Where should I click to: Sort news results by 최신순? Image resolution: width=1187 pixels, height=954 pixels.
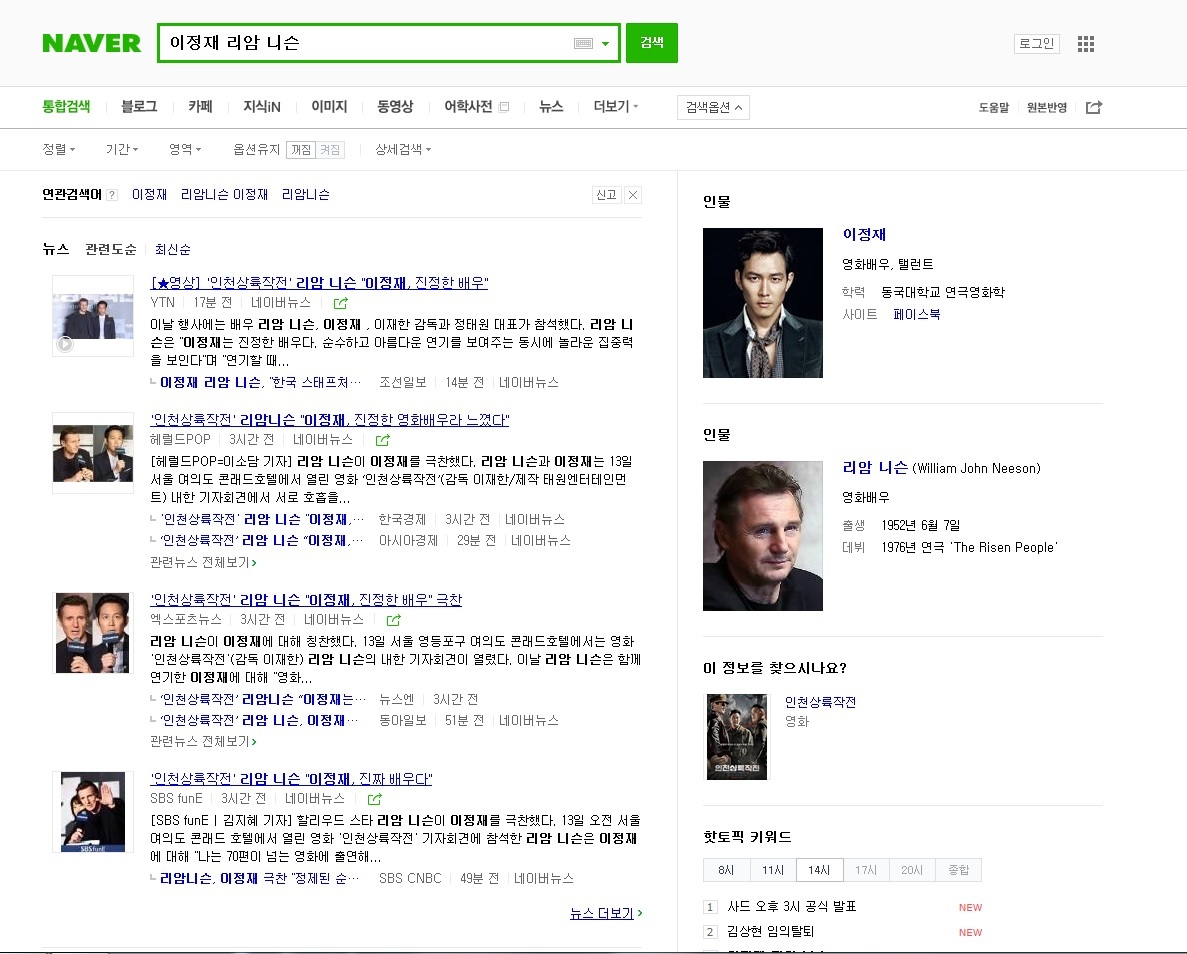[172, 249]
